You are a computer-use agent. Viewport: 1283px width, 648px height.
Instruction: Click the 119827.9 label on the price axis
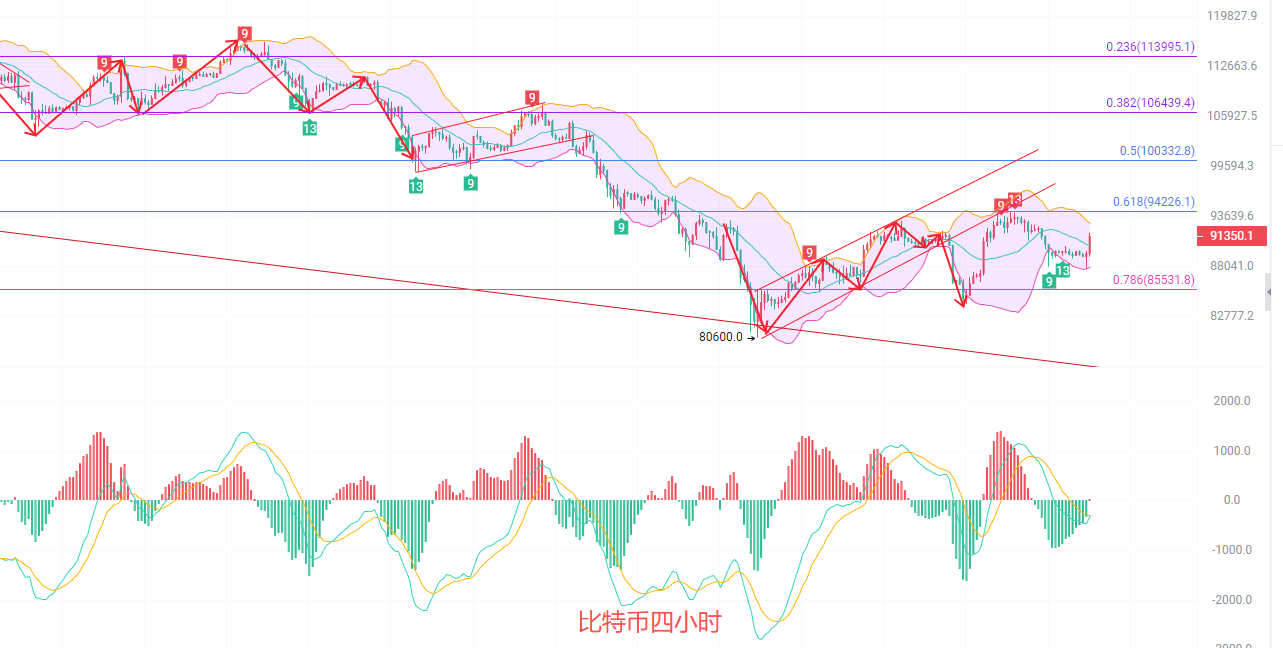click(1230, 16)
